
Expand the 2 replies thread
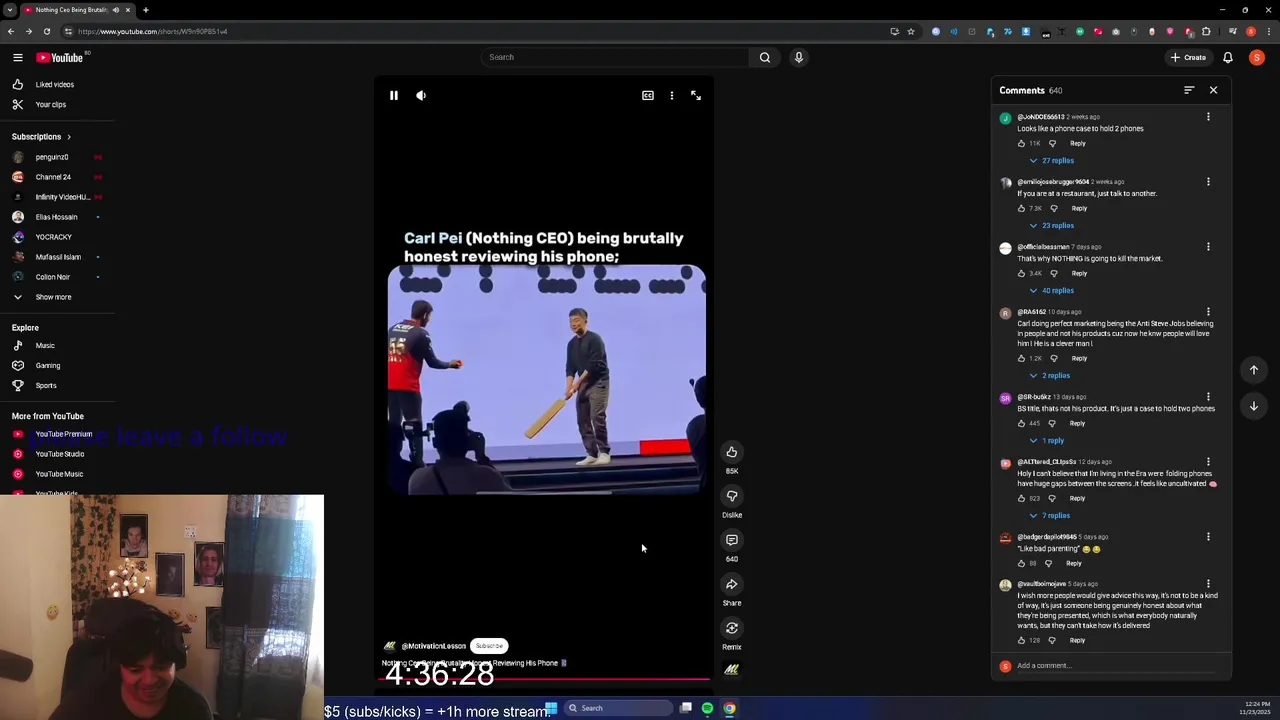[x=1050, y=376]
